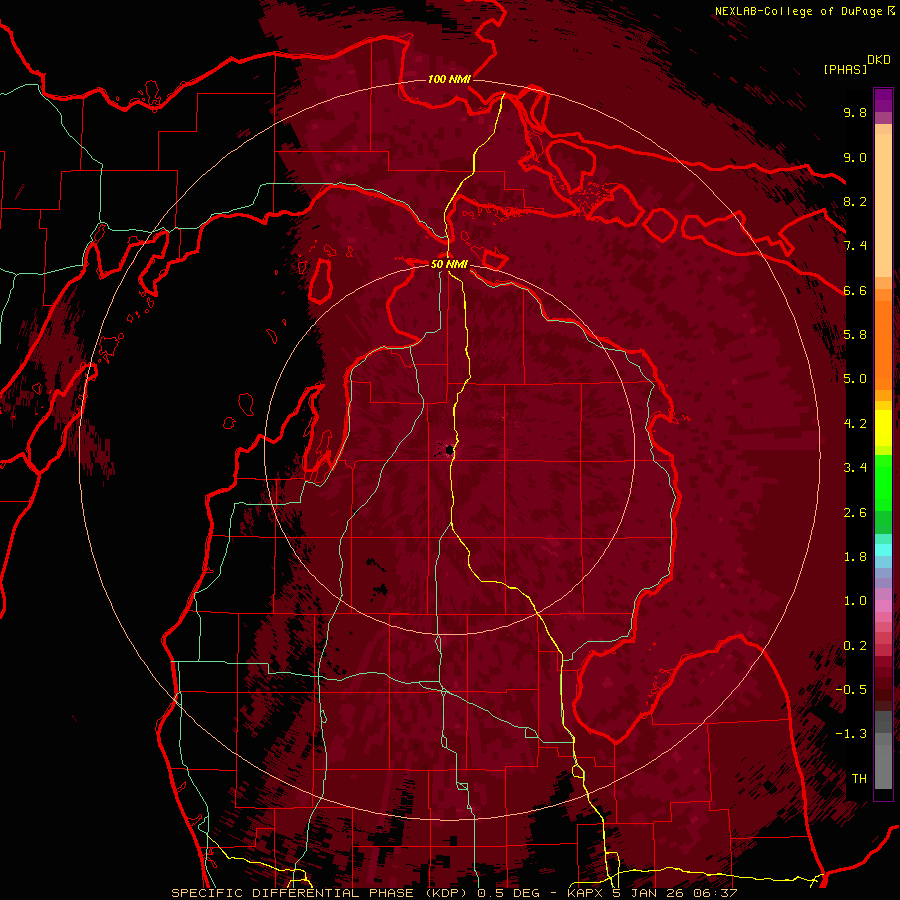Pick the pink band beside 1.0
Image resolution: width=900 pixels, height=900 pixels.
click(x=883, y=606)
